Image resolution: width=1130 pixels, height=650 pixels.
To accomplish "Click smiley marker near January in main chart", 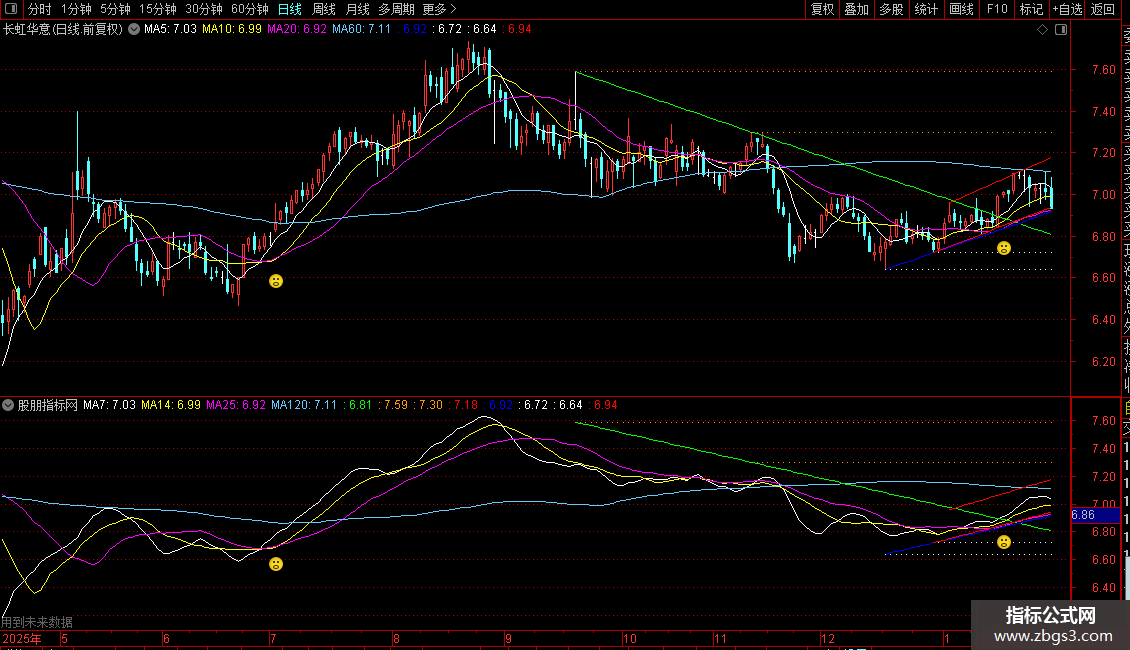I will pyautogui.click(x=1004, y=248).
